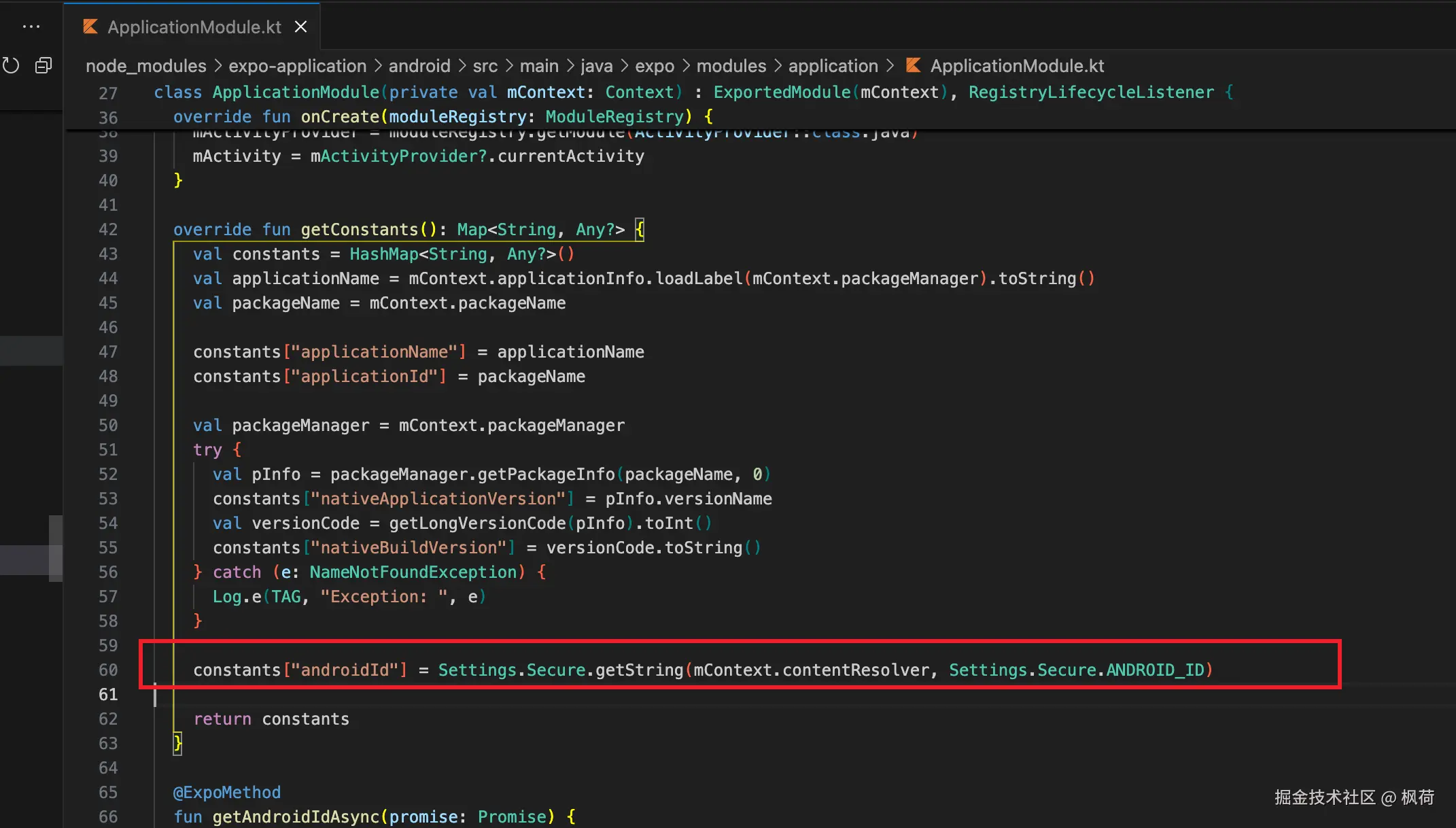
Task: Click getAndroidIdAsync function name on line 66
Action: coord(296,816)
